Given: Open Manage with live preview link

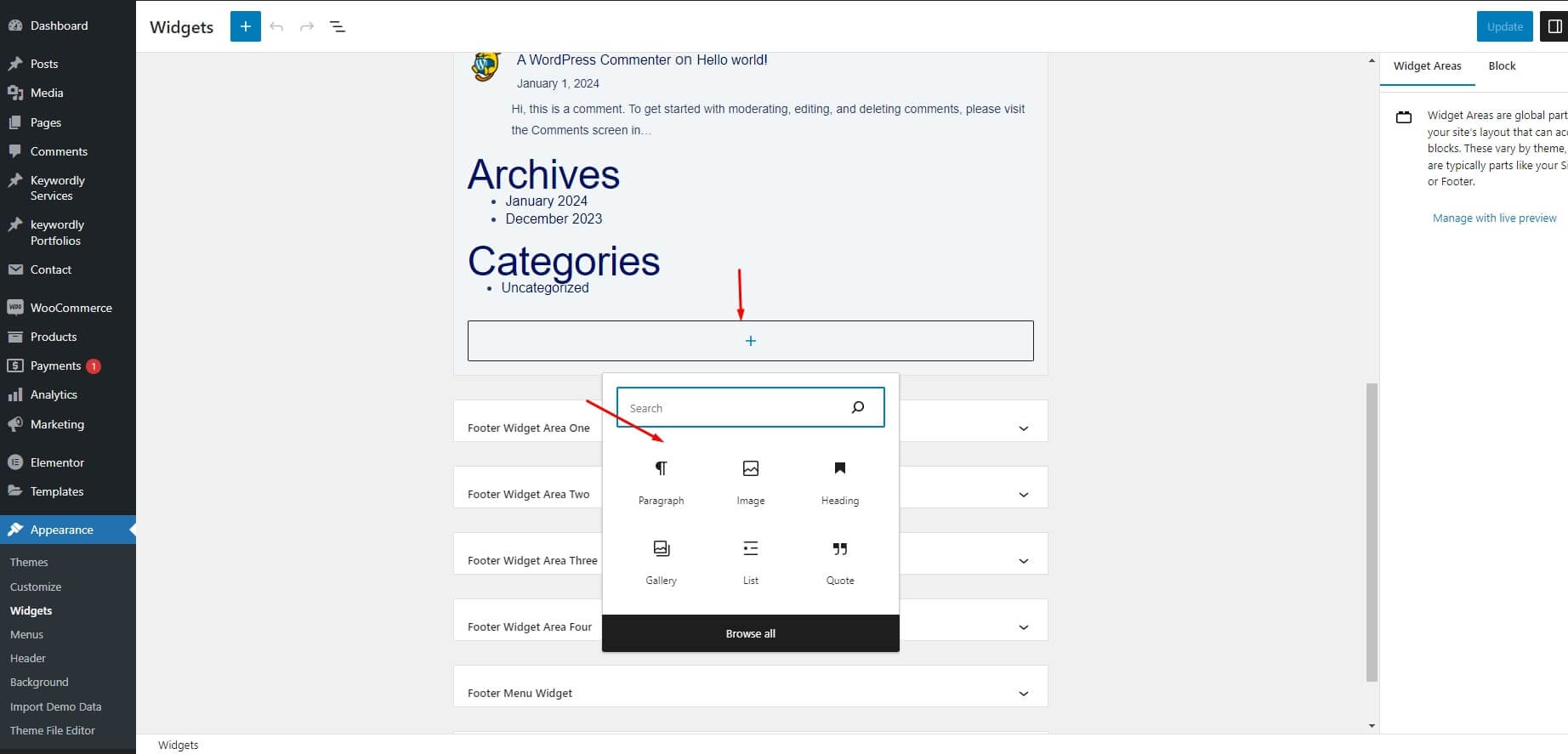Looking at the screenshot, I should (x=1494, y=218).
